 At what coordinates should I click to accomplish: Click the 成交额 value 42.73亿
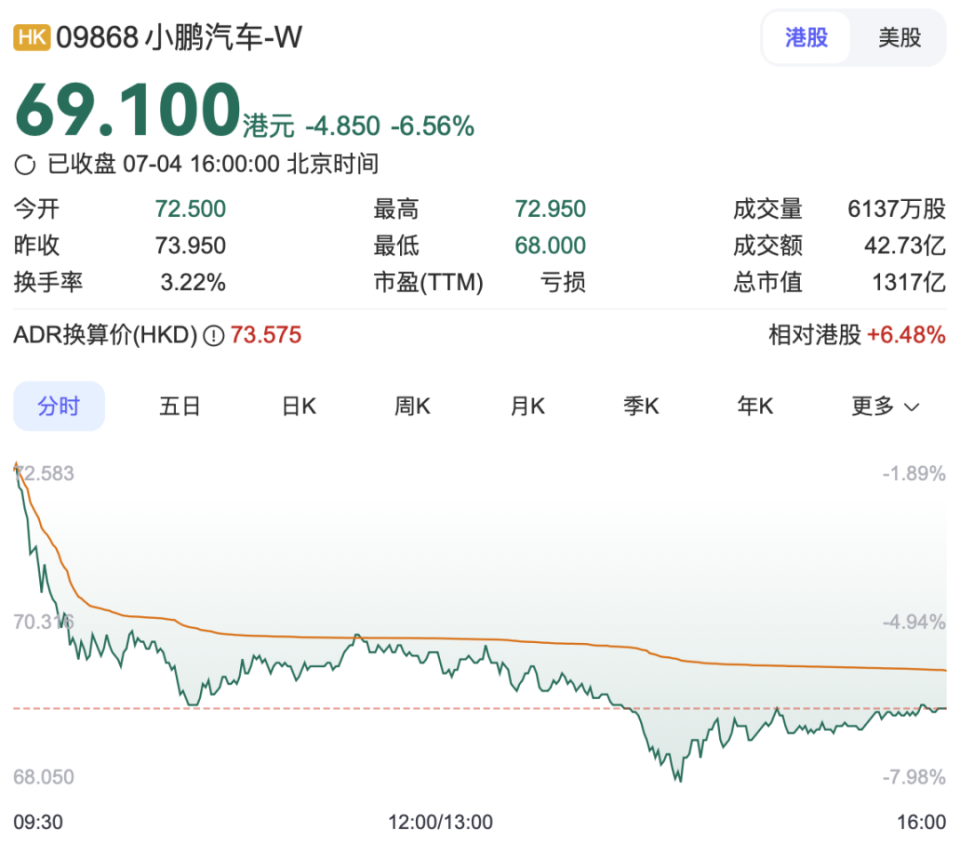click(x=904, y=246)
